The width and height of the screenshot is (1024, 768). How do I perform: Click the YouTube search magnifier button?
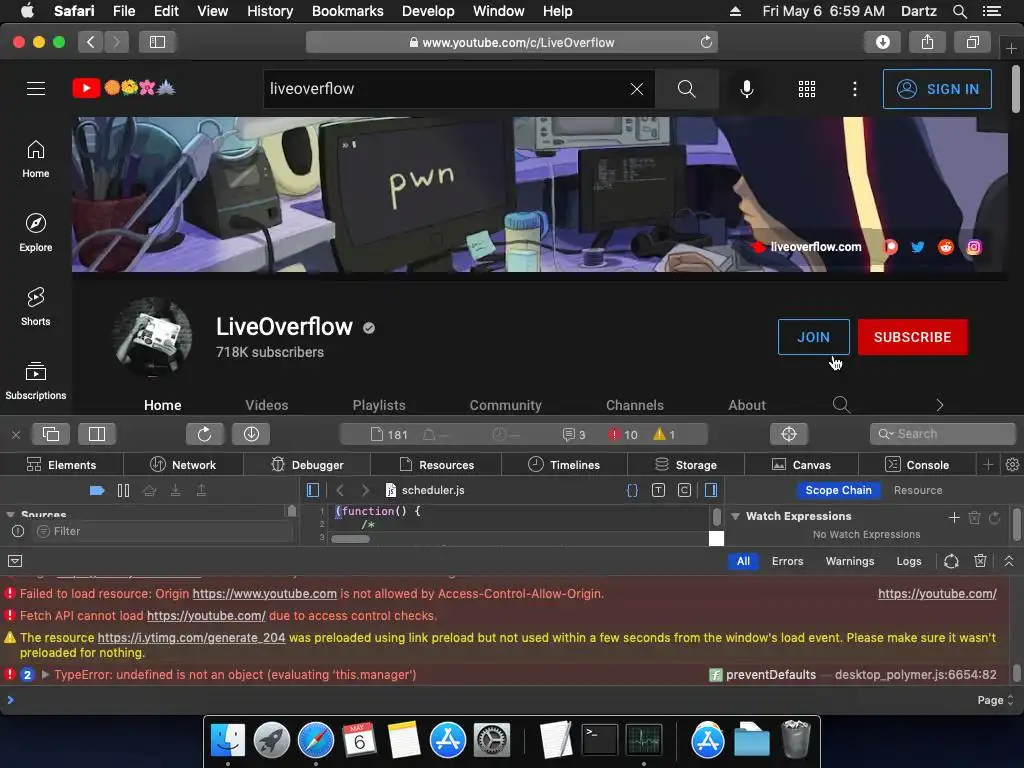[x=686, y=89]
